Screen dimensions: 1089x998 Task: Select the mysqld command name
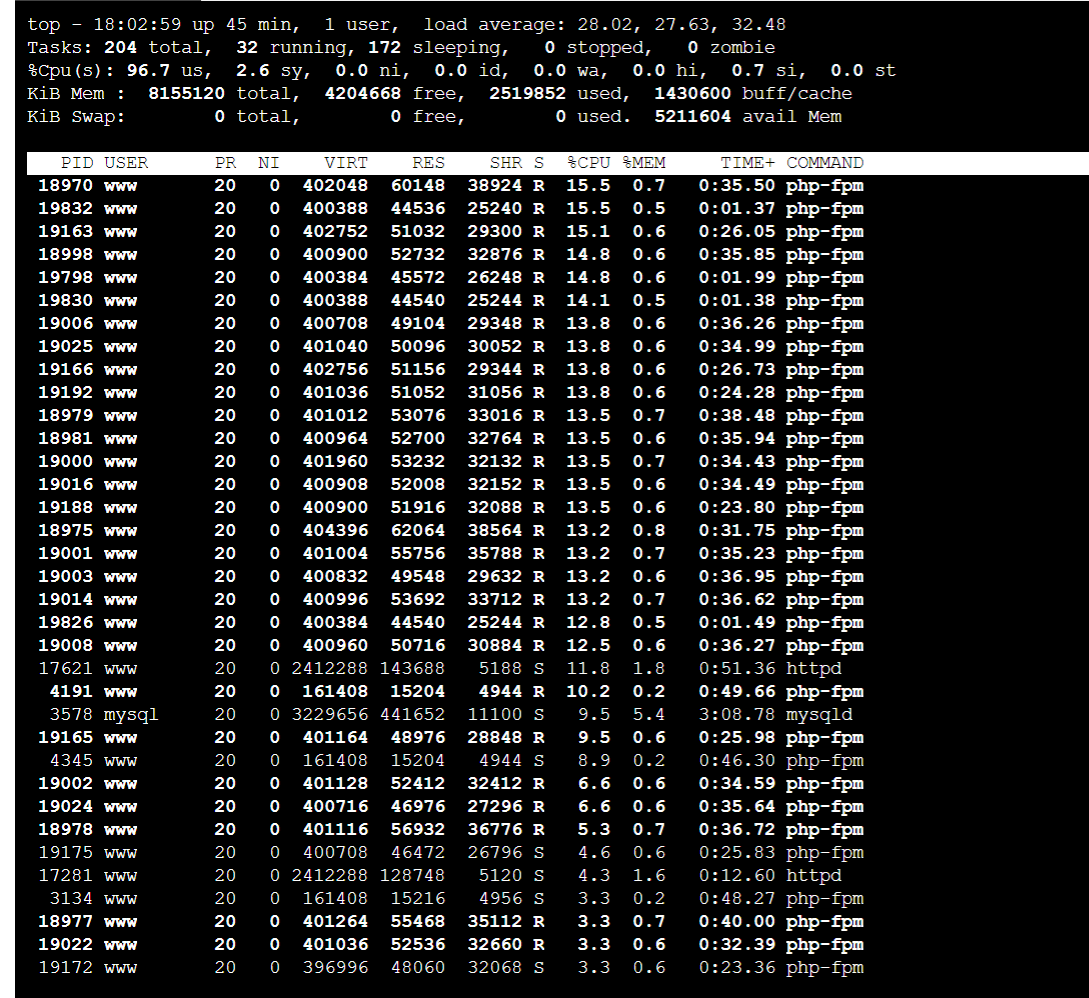(x=819, y=715)
